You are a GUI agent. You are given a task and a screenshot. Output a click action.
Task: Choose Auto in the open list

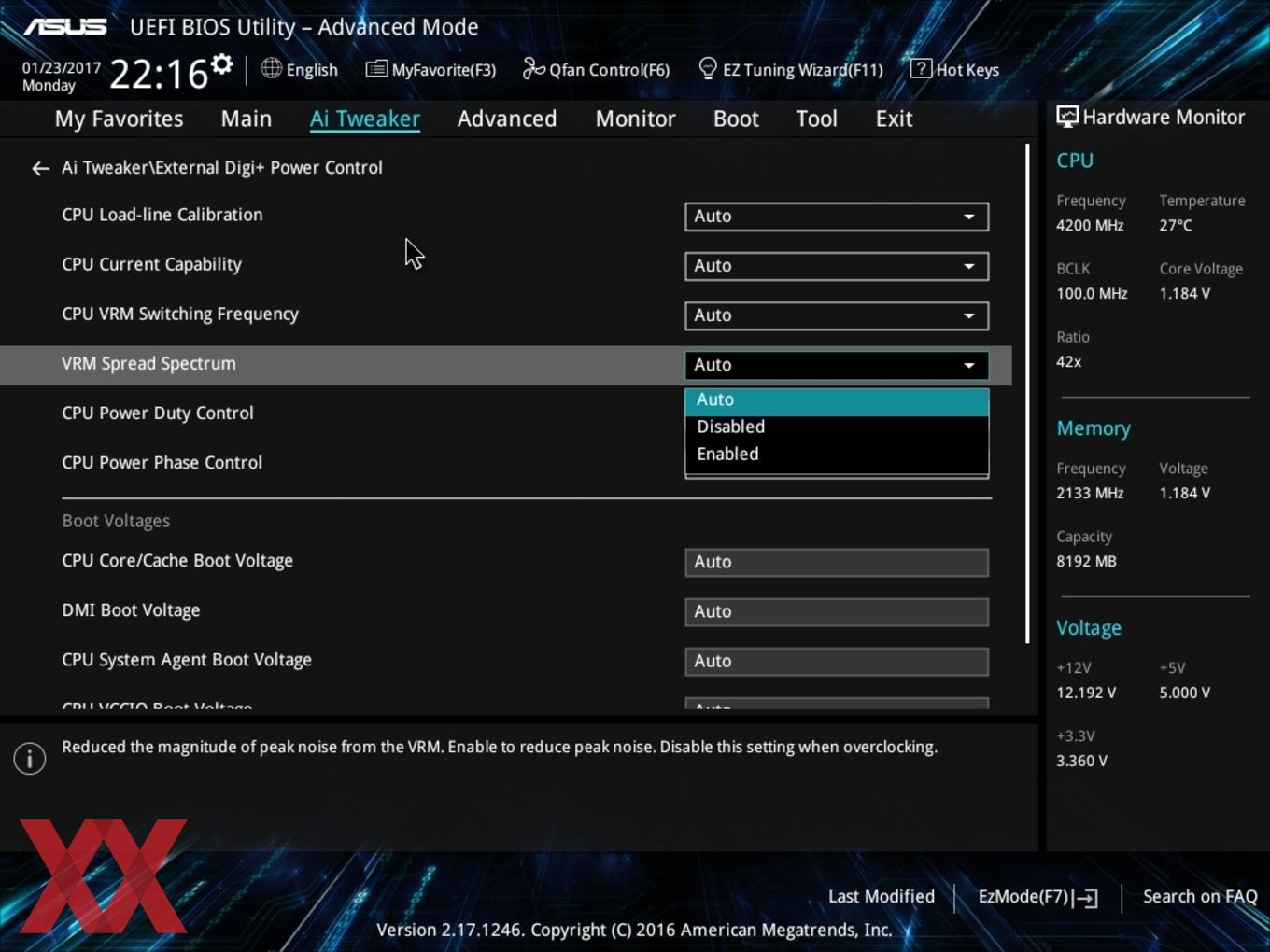[837, 400]
